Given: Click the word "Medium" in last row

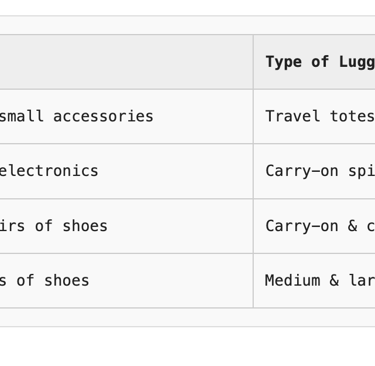Looking at the screenshot, I should click(293, 280).
